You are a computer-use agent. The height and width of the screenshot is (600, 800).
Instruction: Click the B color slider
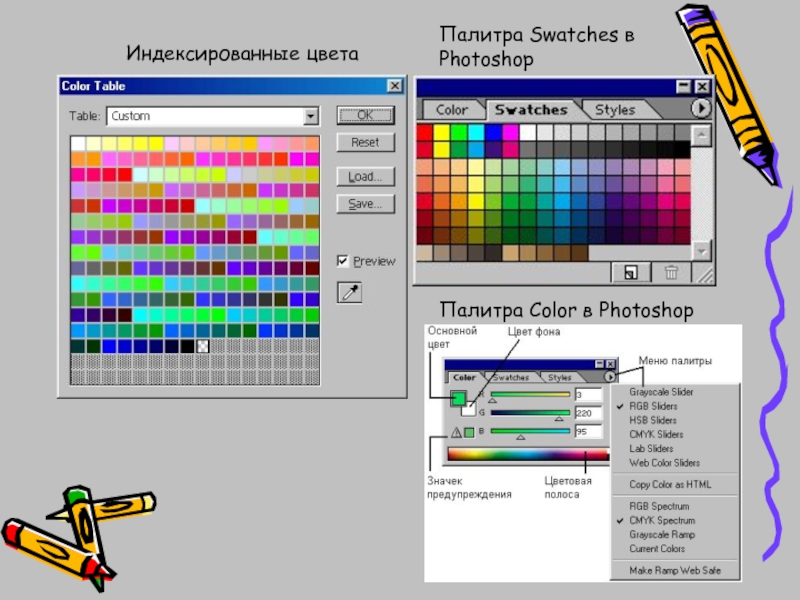coord(530,431)
